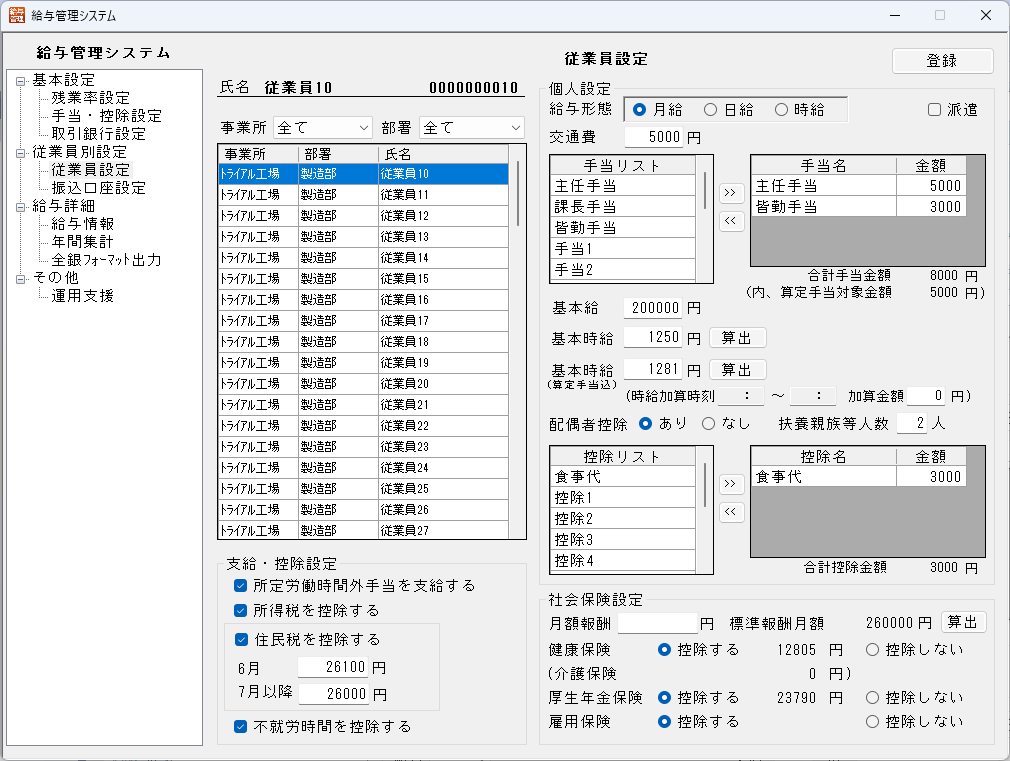Open 運用支援 in the tree

pos(82,296)
